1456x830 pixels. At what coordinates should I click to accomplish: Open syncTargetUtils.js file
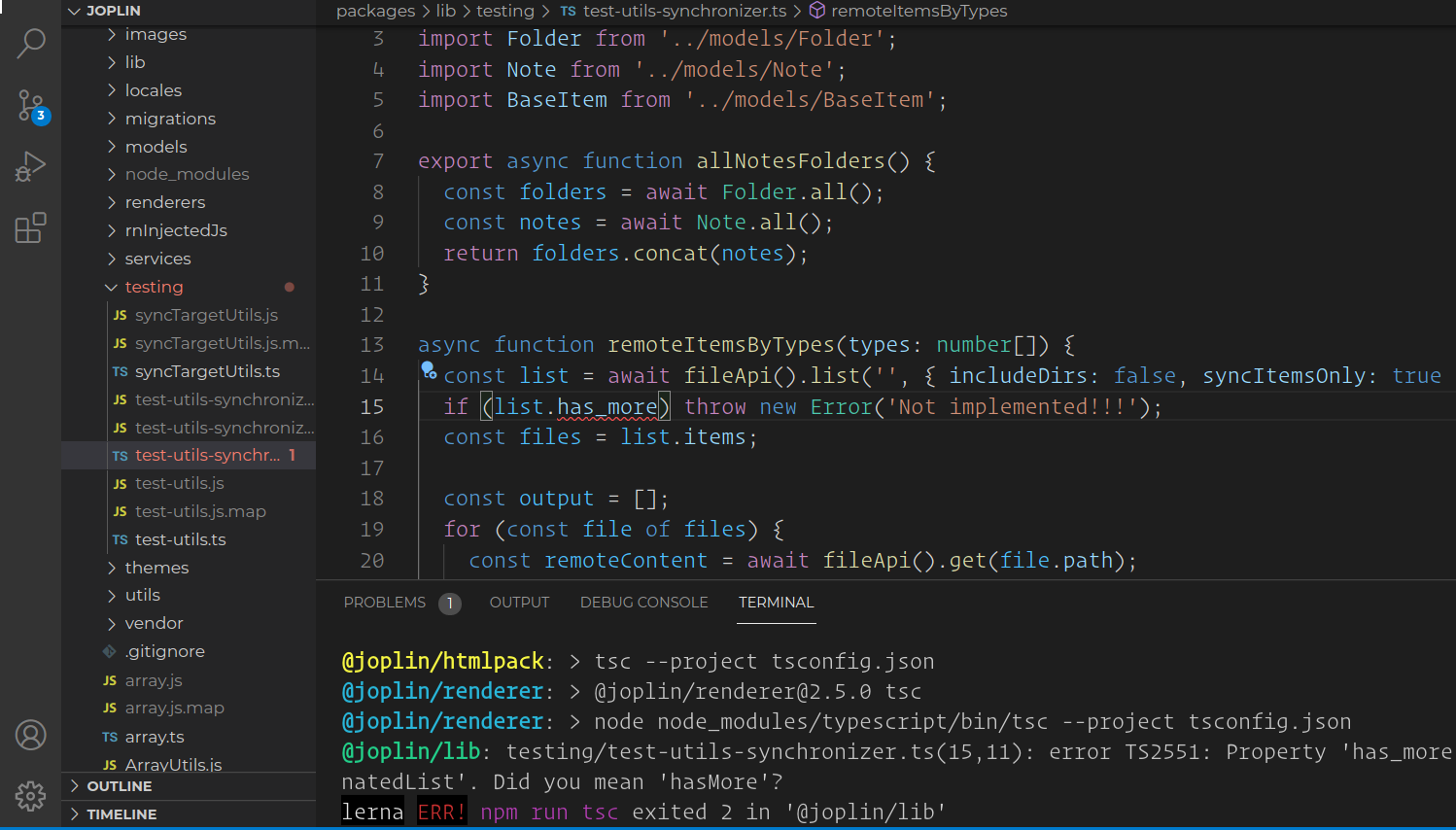pyautogui.click(x=206, y=316)
